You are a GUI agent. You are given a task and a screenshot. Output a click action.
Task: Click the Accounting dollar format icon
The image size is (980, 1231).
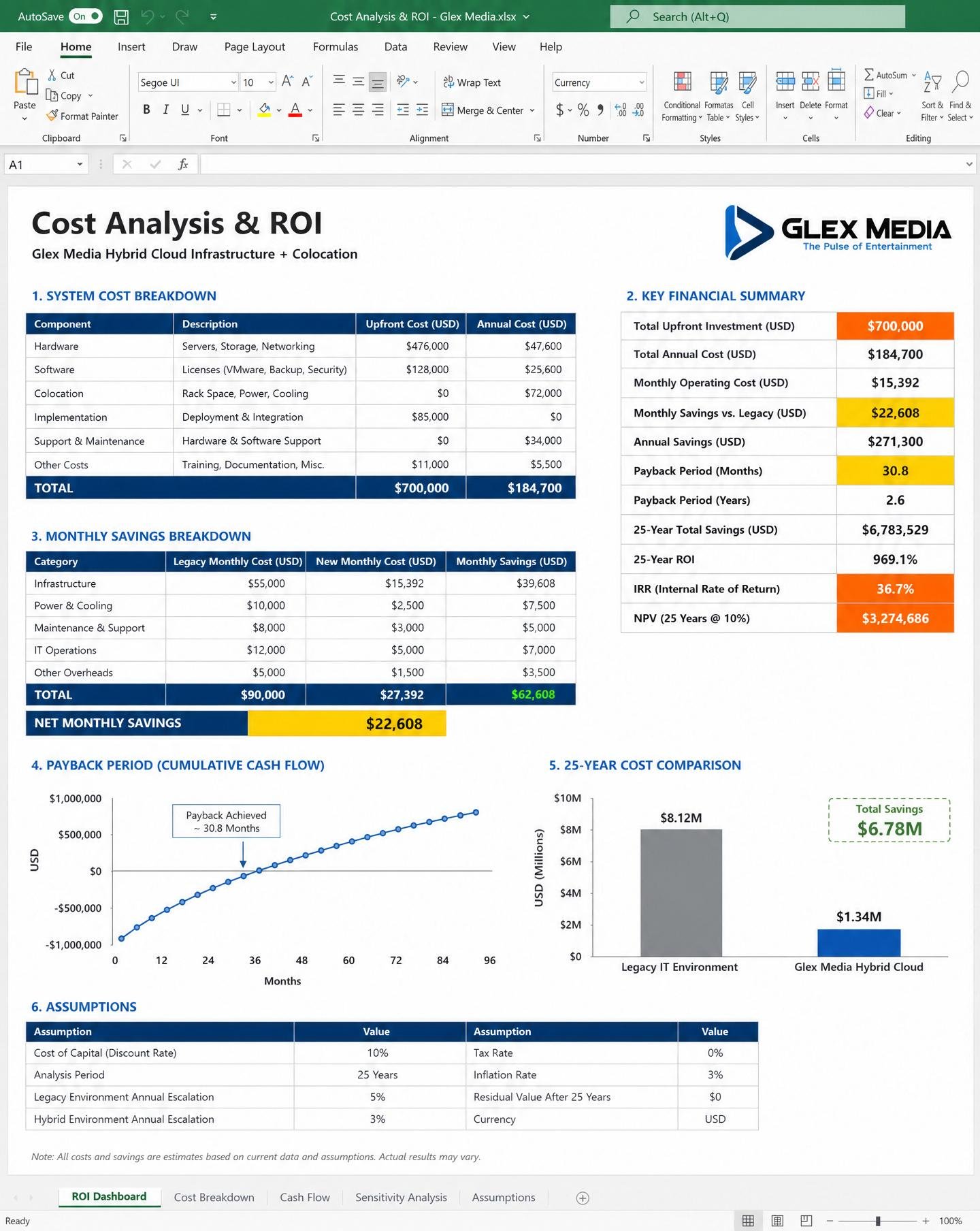[559, 110]
